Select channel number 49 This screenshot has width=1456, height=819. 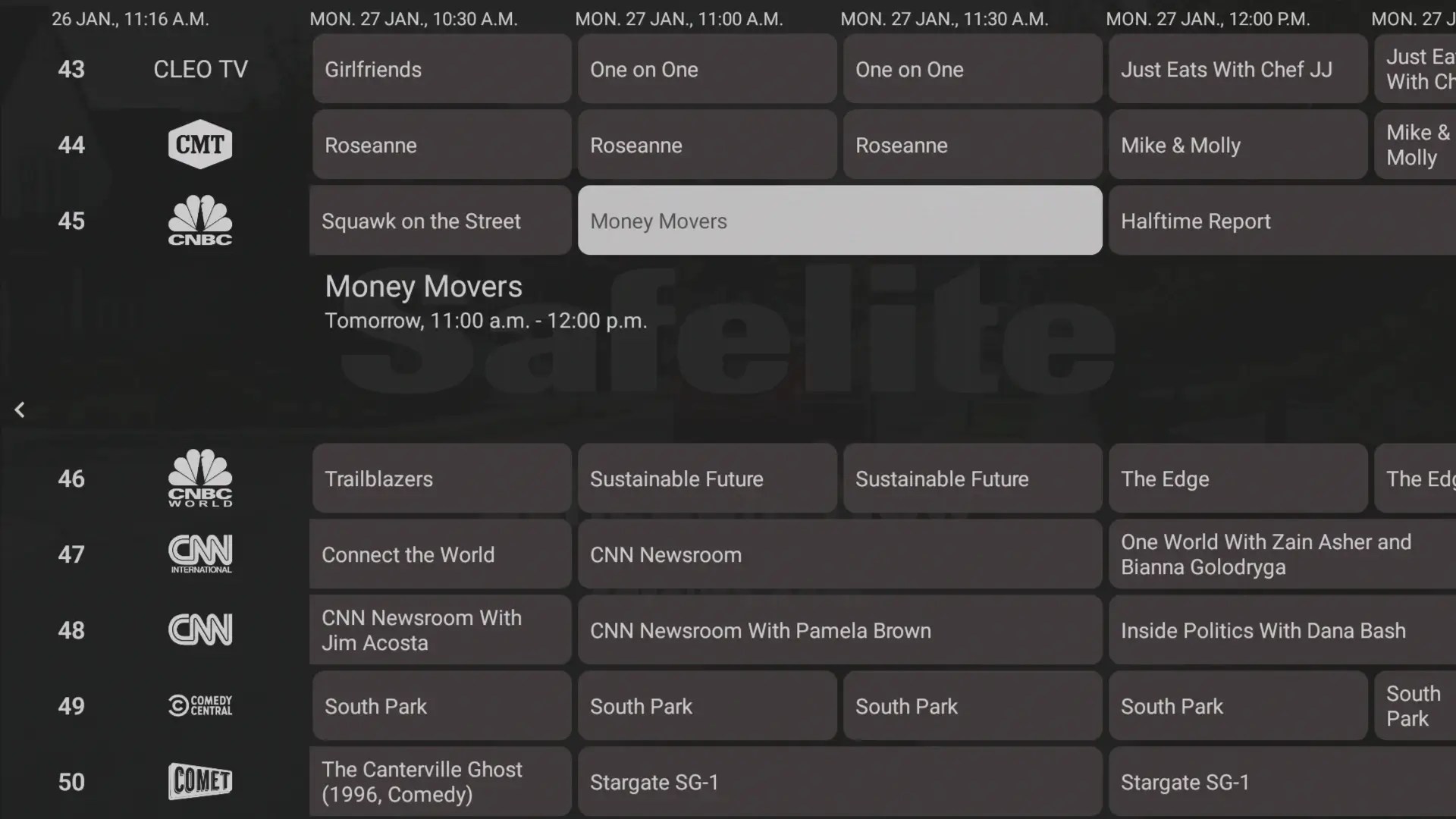(x=71, y=706)
